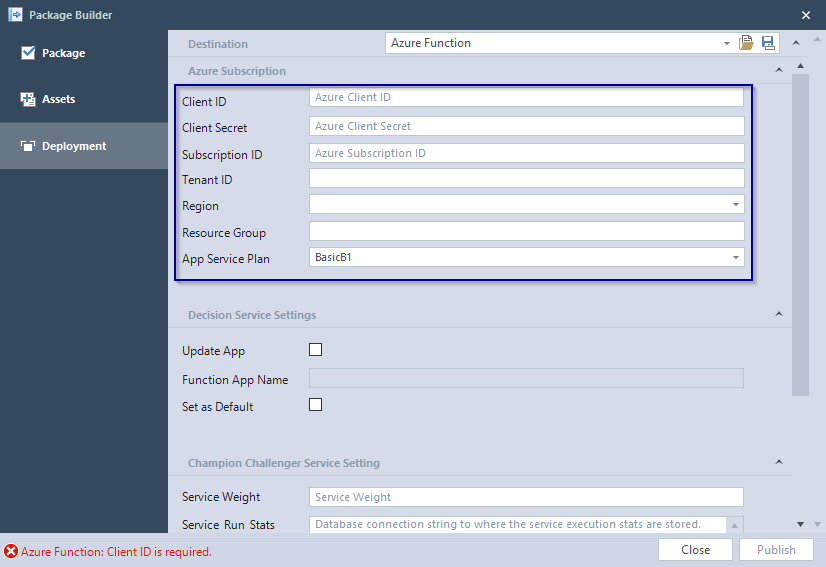Click inner scrollbar down arrow
The image size is (826, 567).
[800, 524]
